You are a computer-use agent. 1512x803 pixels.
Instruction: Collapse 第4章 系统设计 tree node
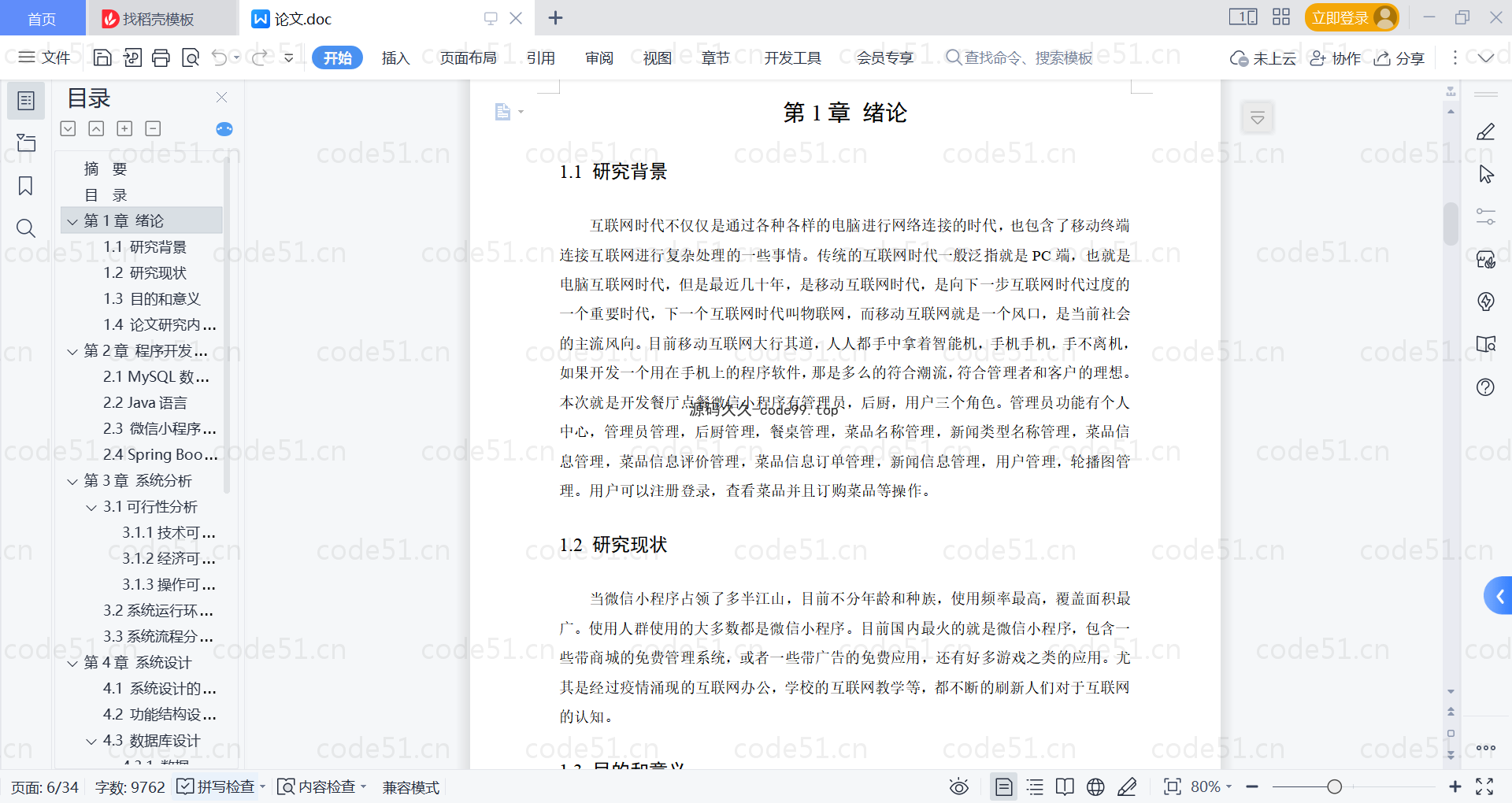(72, 663)
